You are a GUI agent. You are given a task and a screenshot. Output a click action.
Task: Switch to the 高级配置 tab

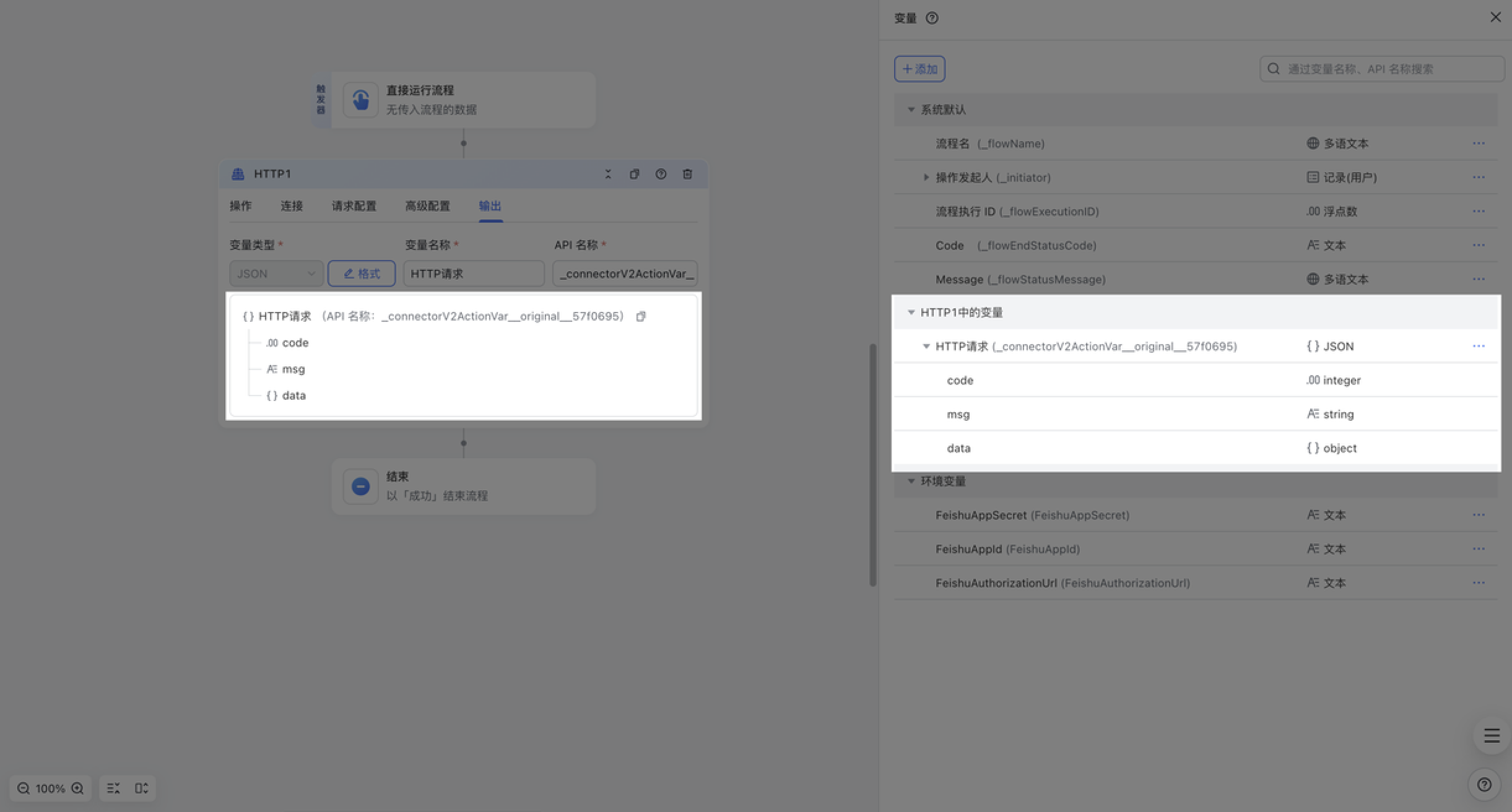pyautogui.click(x=427, y=206)
